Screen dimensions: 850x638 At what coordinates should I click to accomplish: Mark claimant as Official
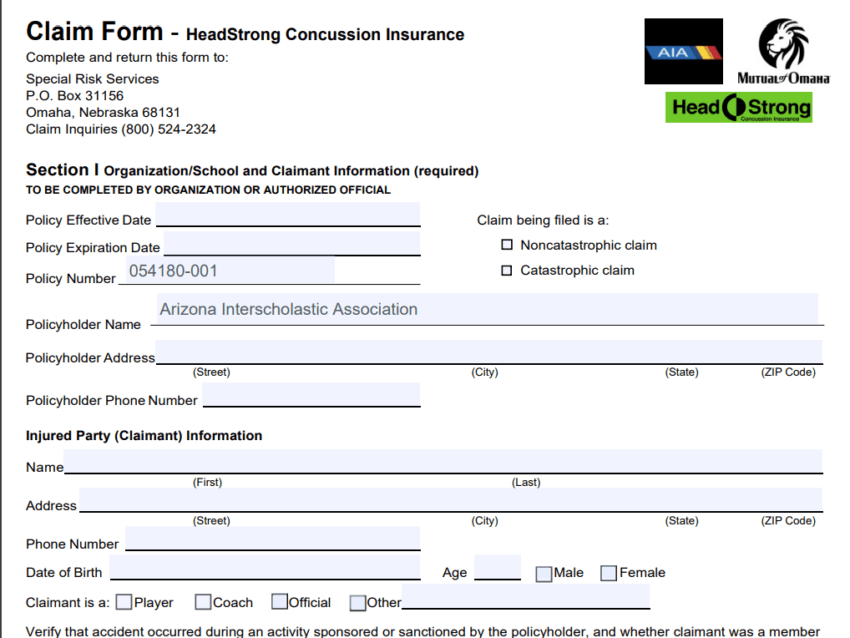point(279,603)
